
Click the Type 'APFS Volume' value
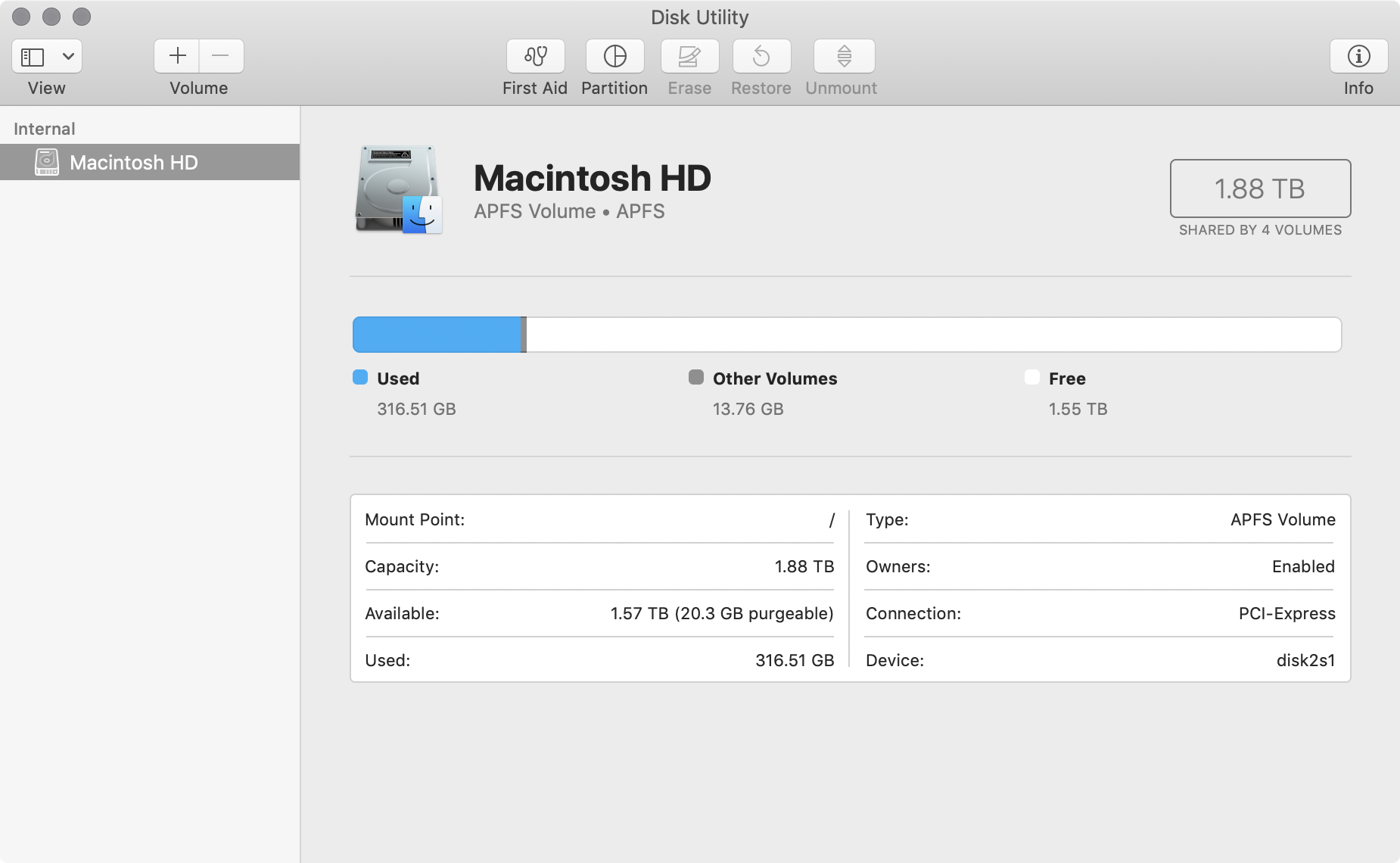click(1283, 519)
